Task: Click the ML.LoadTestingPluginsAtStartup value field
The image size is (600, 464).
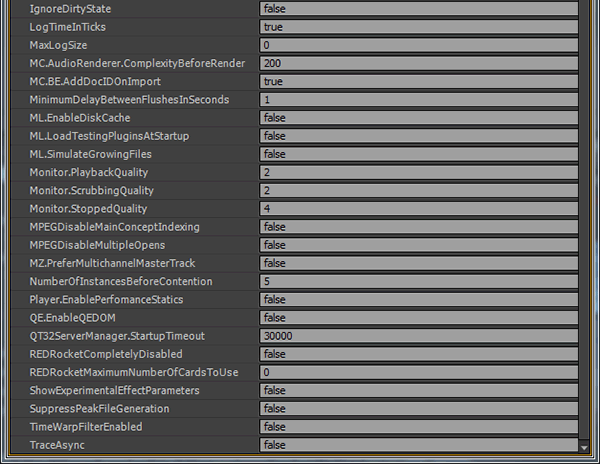Action: point(418,136)
